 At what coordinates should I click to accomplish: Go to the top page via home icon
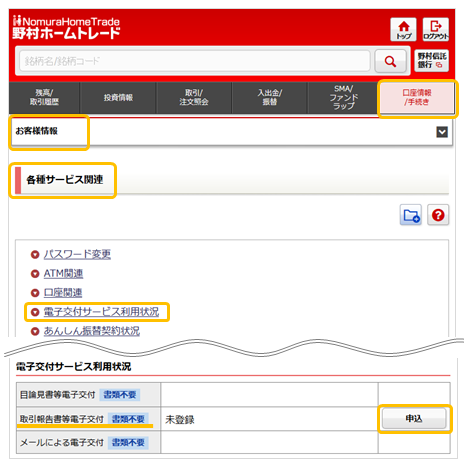[403, 29]
